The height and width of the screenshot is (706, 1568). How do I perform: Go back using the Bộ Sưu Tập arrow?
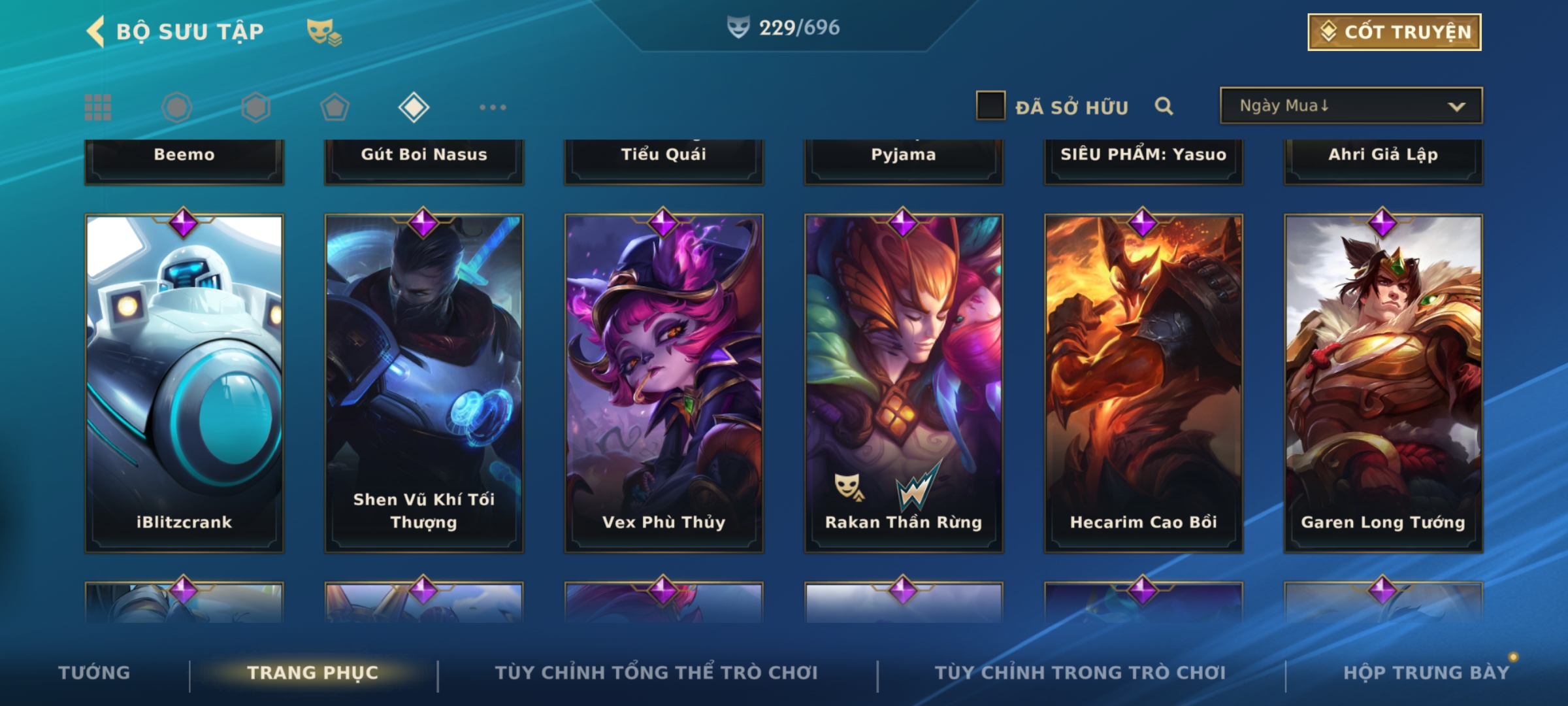(95, 31)
